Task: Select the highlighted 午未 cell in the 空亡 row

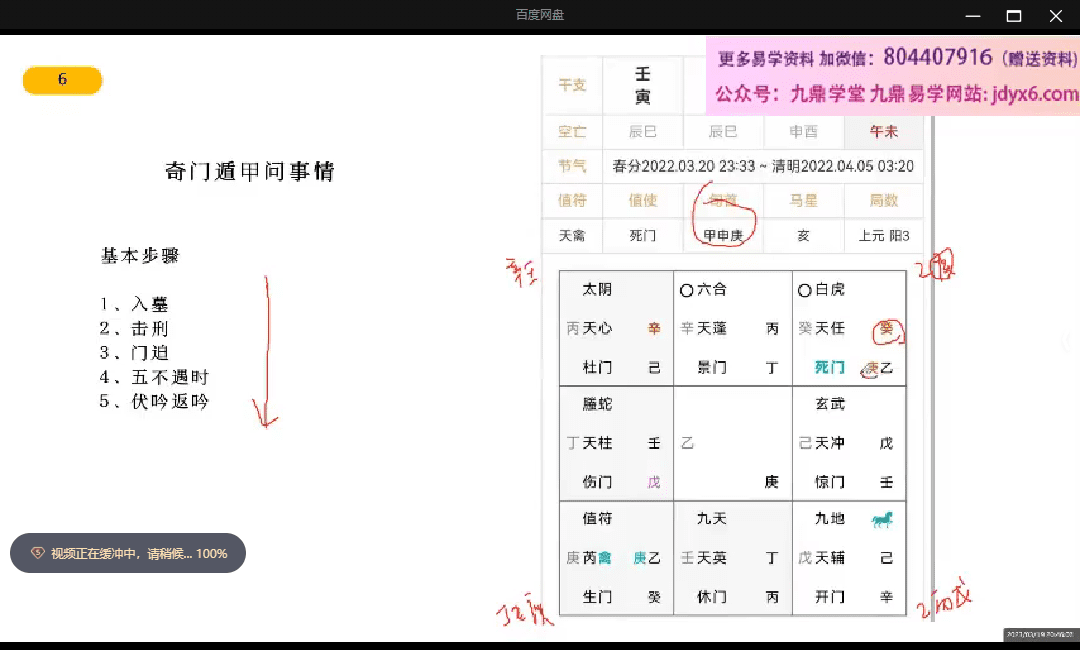Action: pyautogui.click(x=884, y=131)
